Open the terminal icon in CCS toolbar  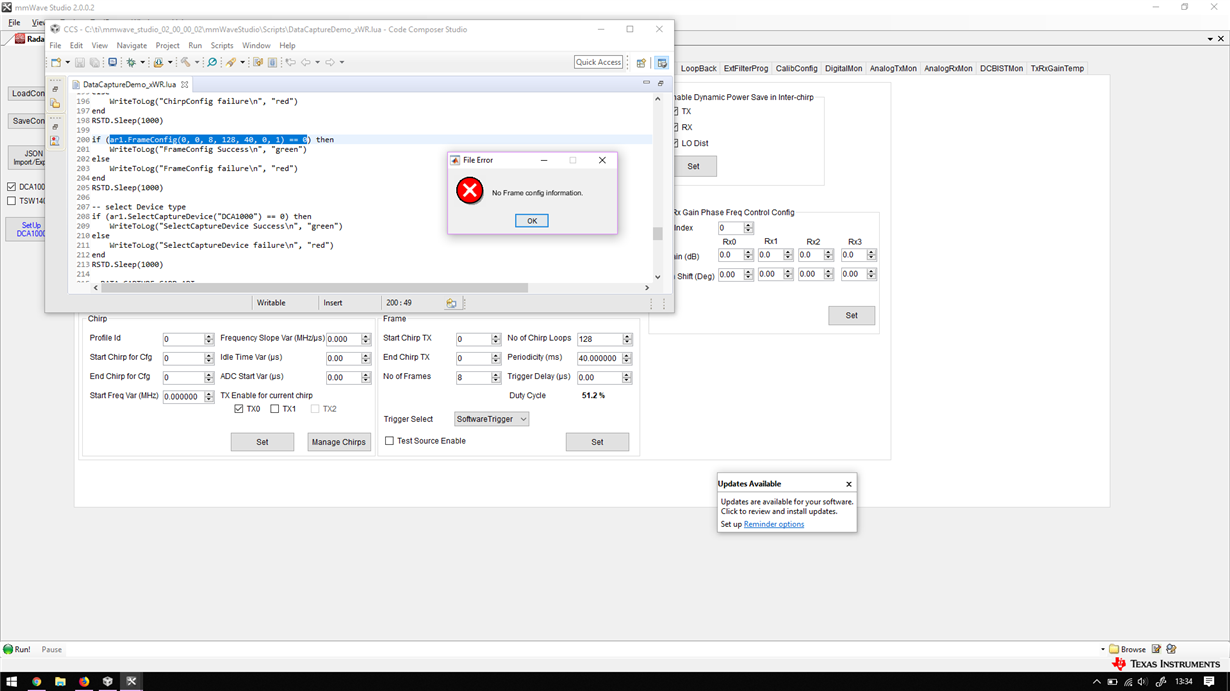tap(112, 62)
